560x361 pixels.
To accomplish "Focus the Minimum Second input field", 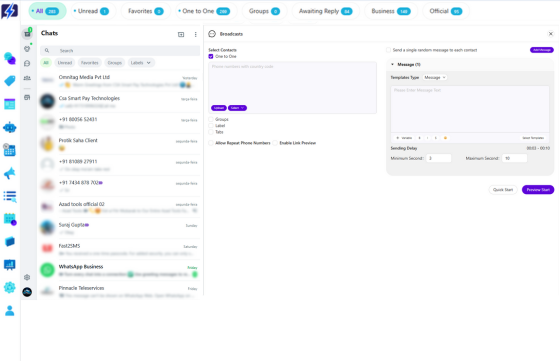I will click(439, 158).
